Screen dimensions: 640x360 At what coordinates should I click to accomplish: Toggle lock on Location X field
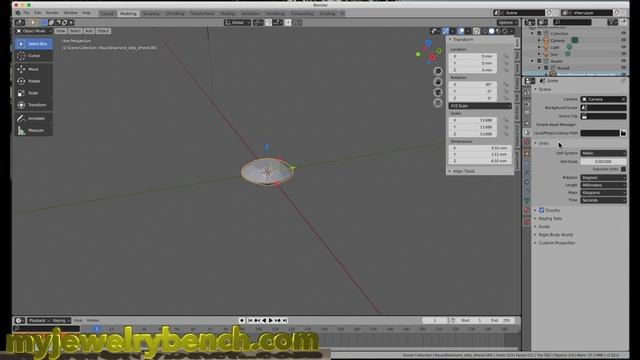click(x=506, y=56)
